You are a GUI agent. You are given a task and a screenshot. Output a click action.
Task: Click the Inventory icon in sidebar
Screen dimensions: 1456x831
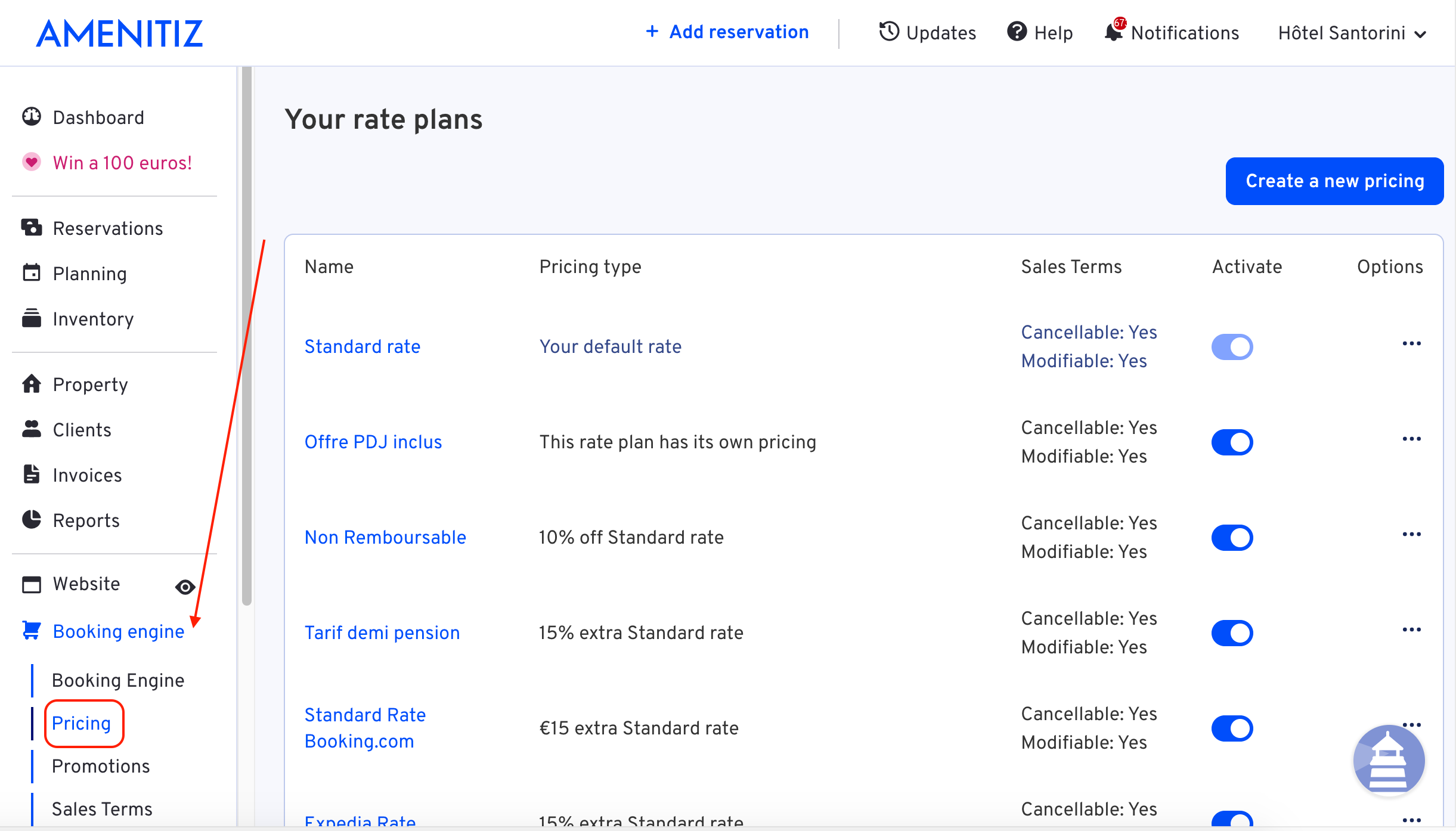(x=32, y=318)
